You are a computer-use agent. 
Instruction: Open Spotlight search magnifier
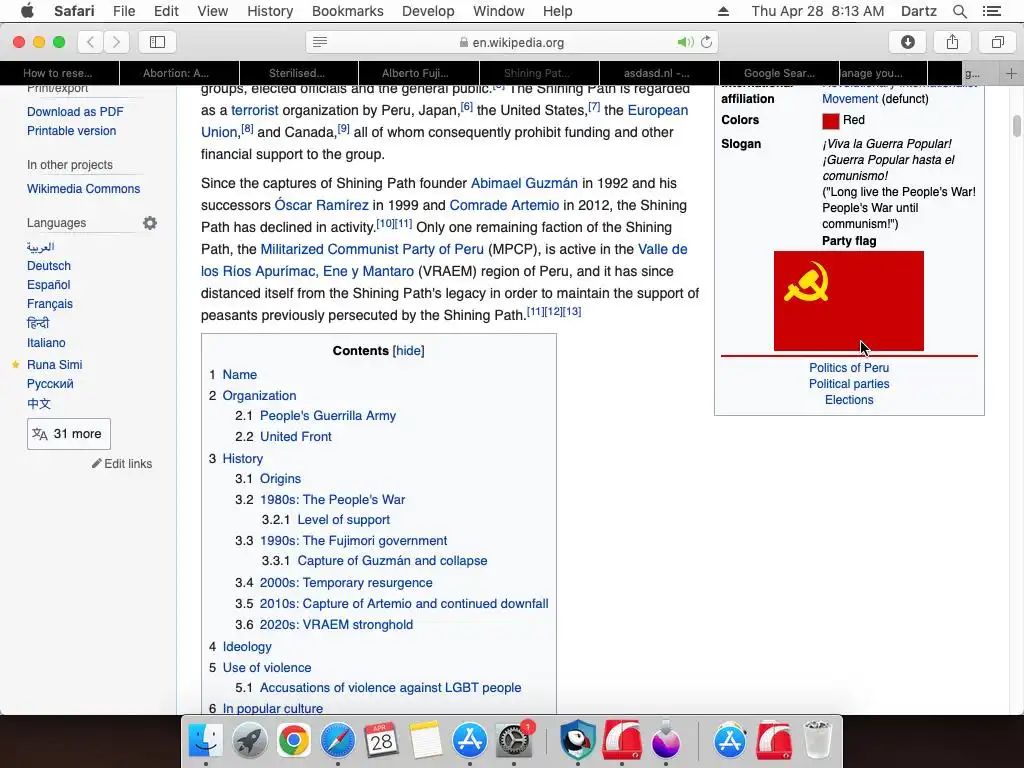[959, 11]
